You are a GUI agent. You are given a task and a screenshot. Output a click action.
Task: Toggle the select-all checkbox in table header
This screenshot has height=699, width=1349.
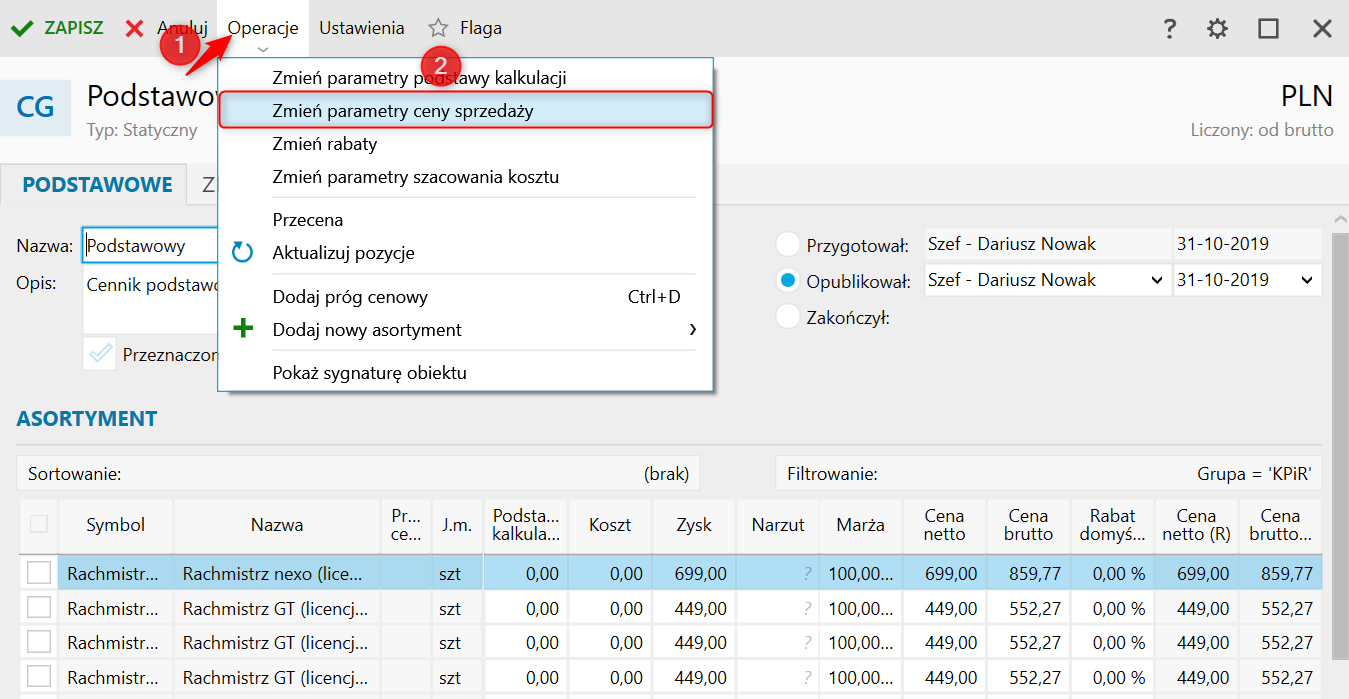(x=39, y=524)
